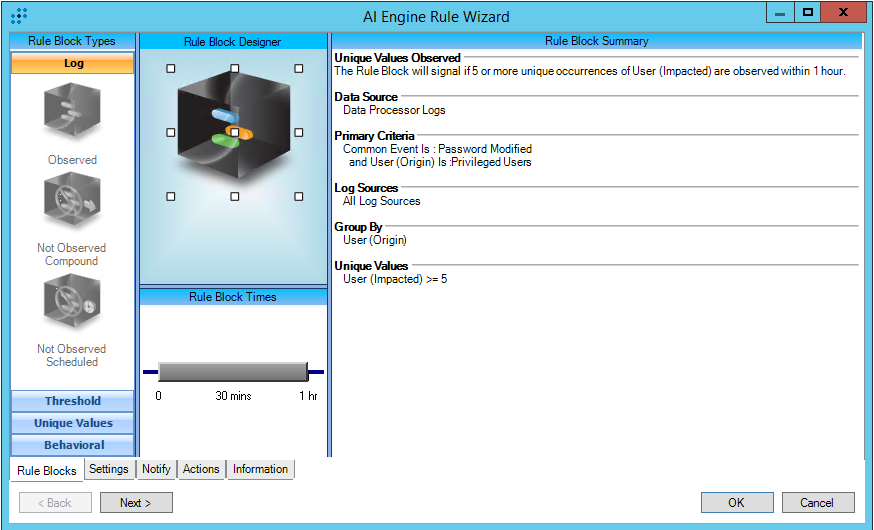Click the application logo in title bar

coord(18,15)
